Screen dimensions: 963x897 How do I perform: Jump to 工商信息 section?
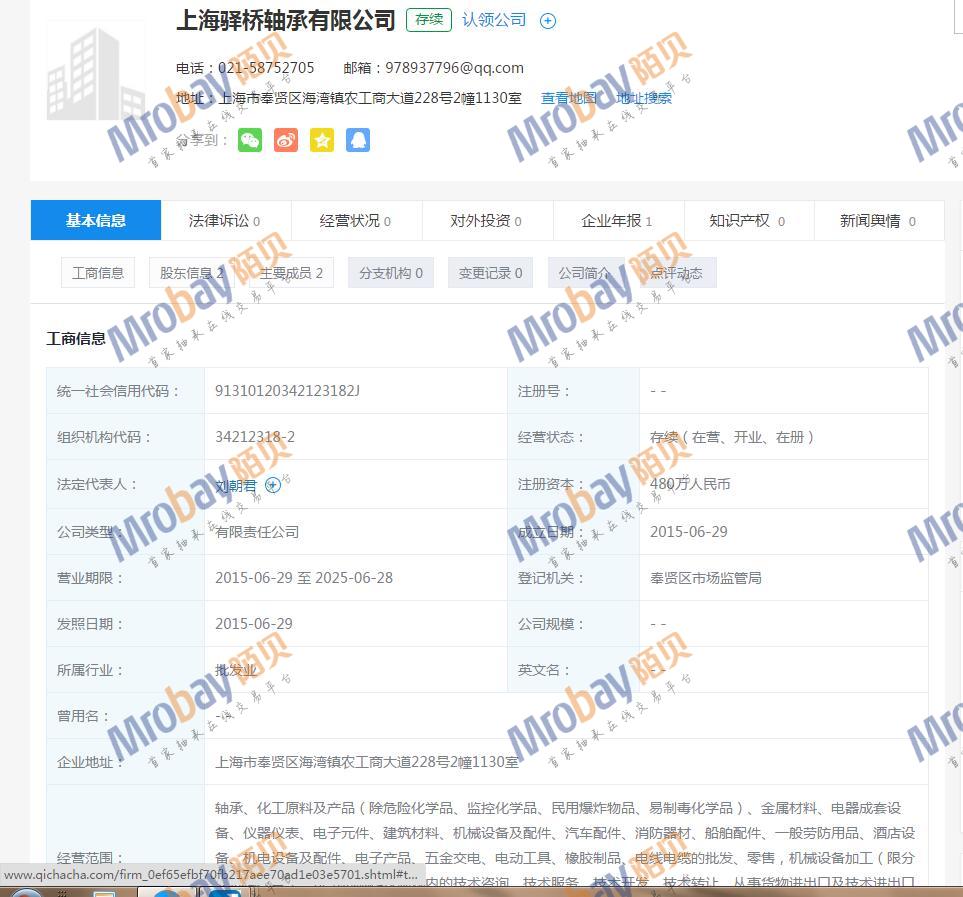[x=98, y=273]
